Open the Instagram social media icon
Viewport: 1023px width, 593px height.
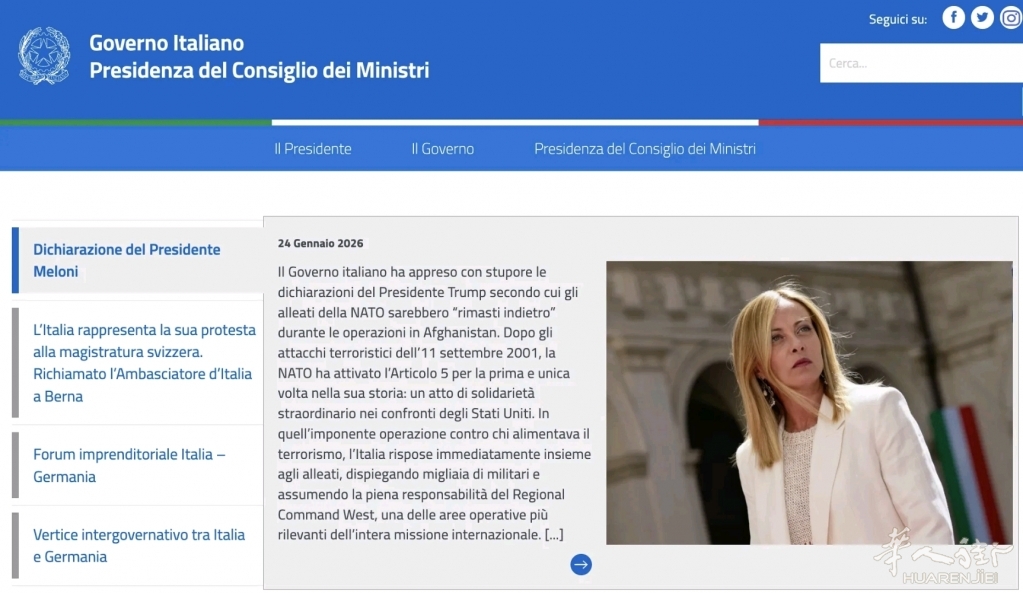(x=1011, y=18)
